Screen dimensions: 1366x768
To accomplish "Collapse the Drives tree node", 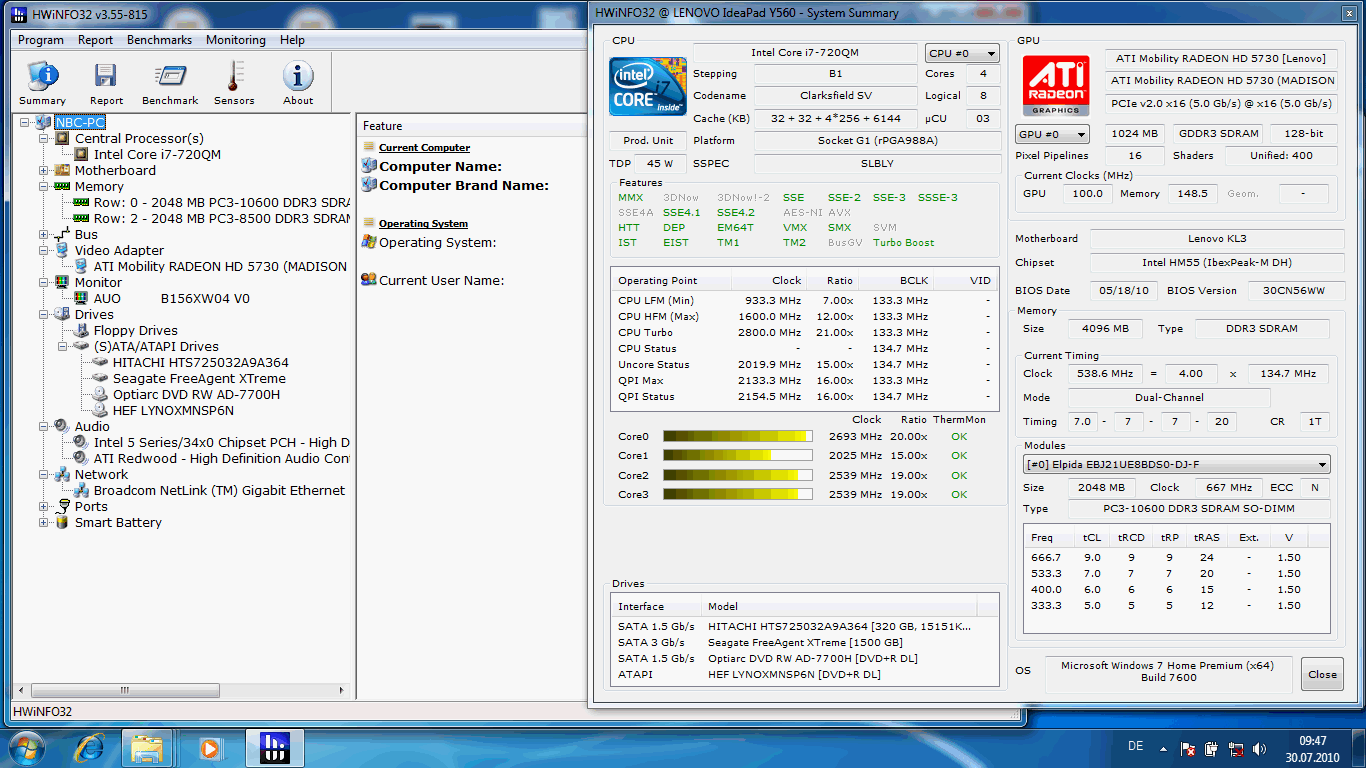I will 44,314.
